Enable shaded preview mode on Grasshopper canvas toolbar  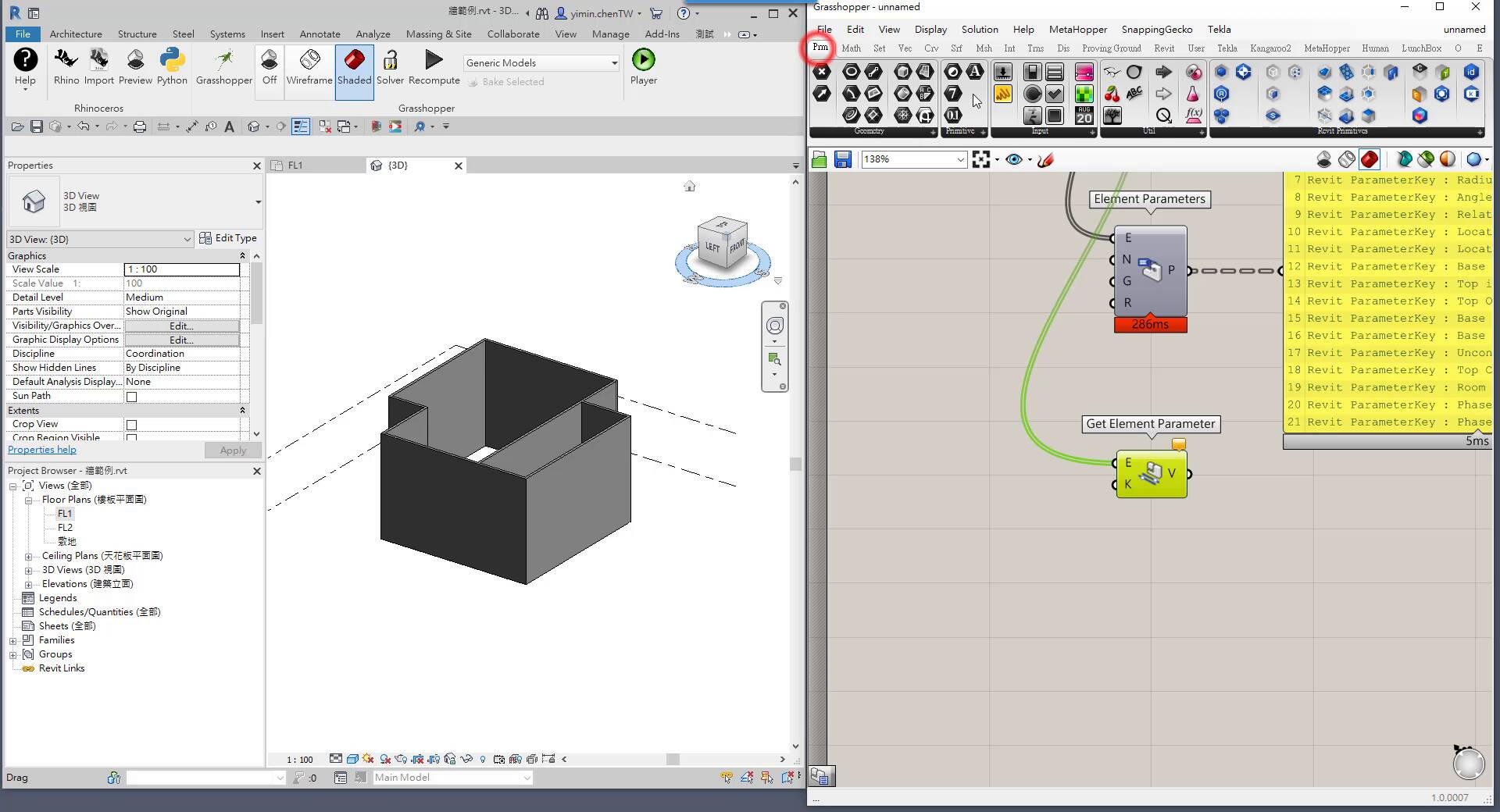click(1370, 159)
